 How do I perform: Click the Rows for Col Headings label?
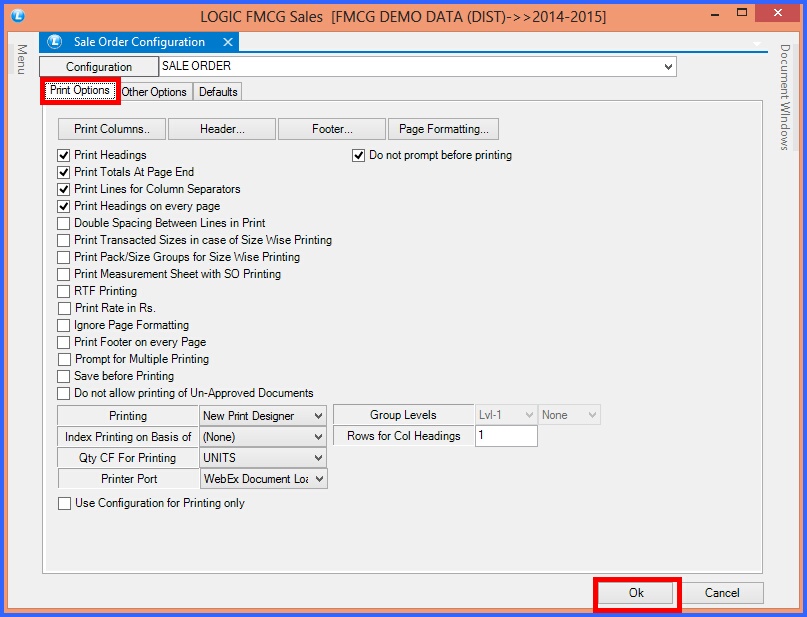(x=404, y=436)
